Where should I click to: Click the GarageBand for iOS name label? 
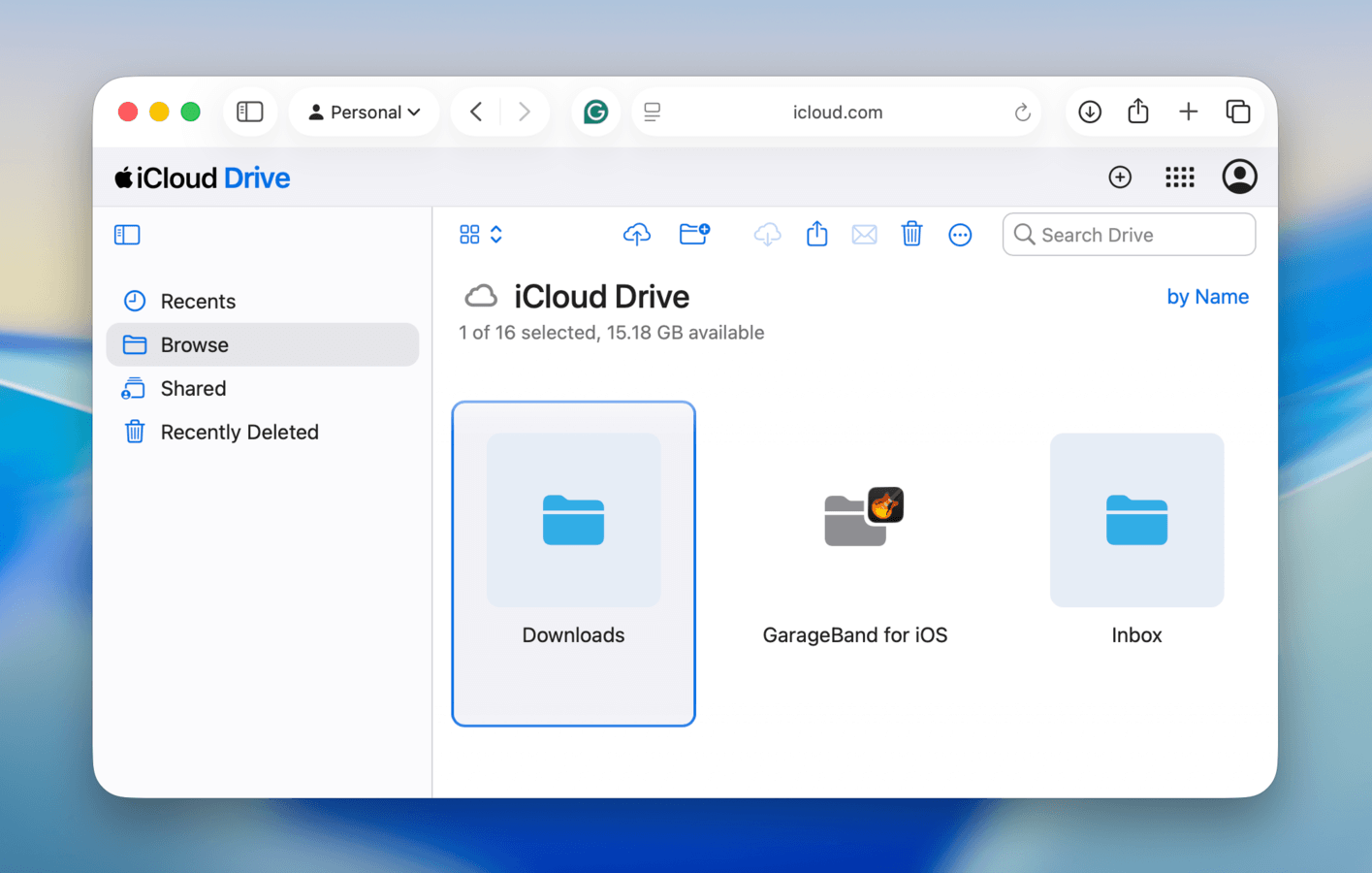(x=855, y=635)
